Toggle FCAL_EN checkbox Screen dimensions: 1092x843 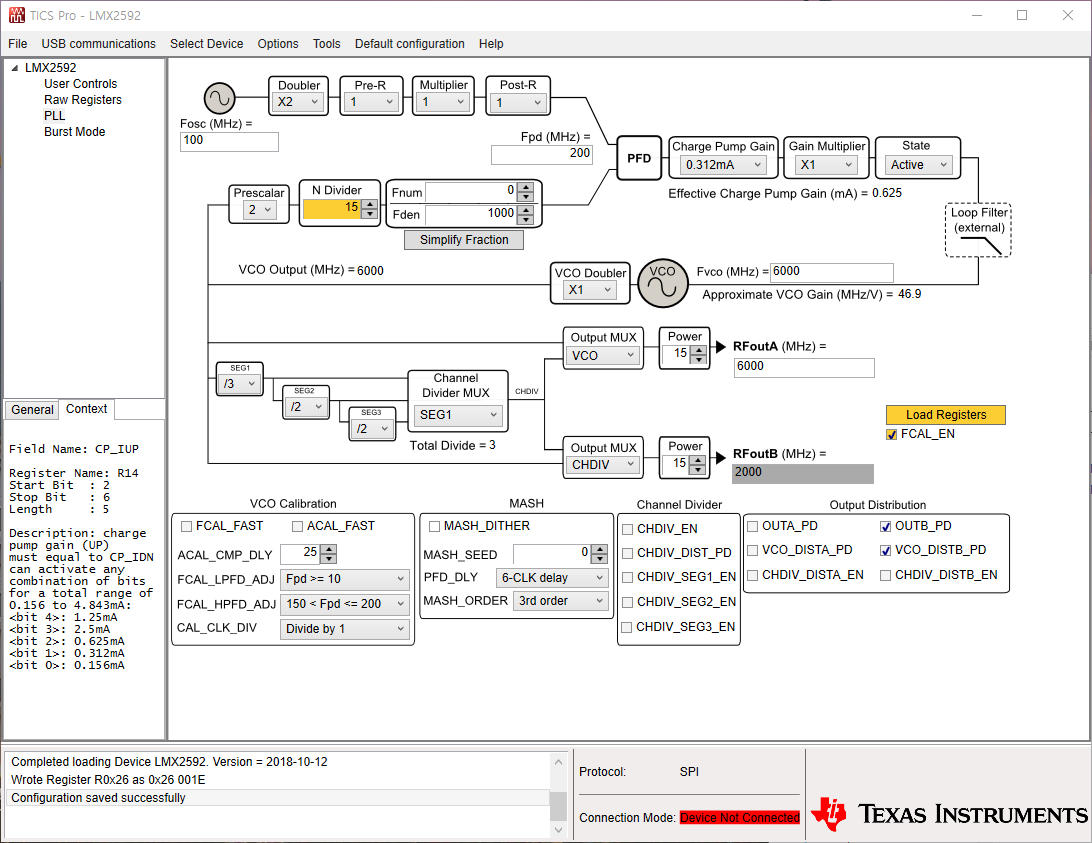891,435
